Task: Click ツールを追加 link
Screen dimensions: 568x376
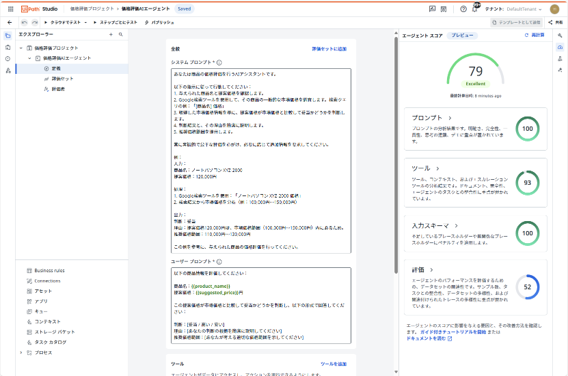Action: pos(334,364)
